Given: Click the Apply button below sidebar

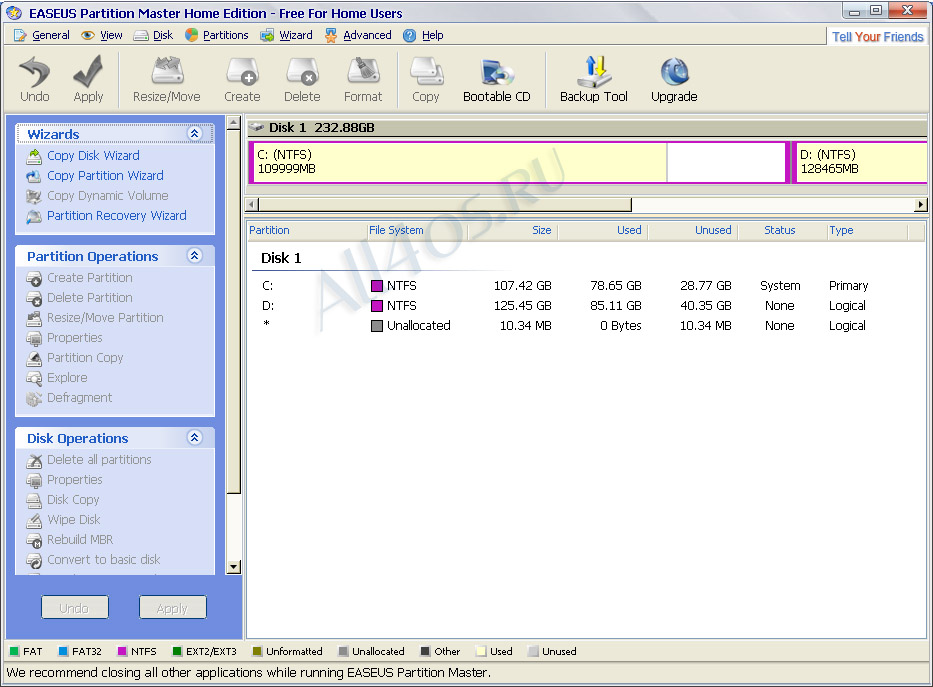Looking at the screenshot, I should pyautogui.click(x=173, y=608).
